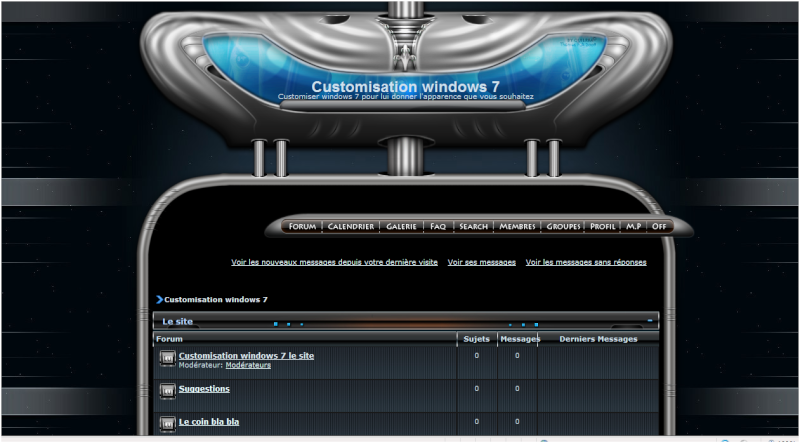The height and width of the screenshot is (443, 800).
Task: Click the banner subtitle about customising Windows 7
Action: [x=406, y=96]
